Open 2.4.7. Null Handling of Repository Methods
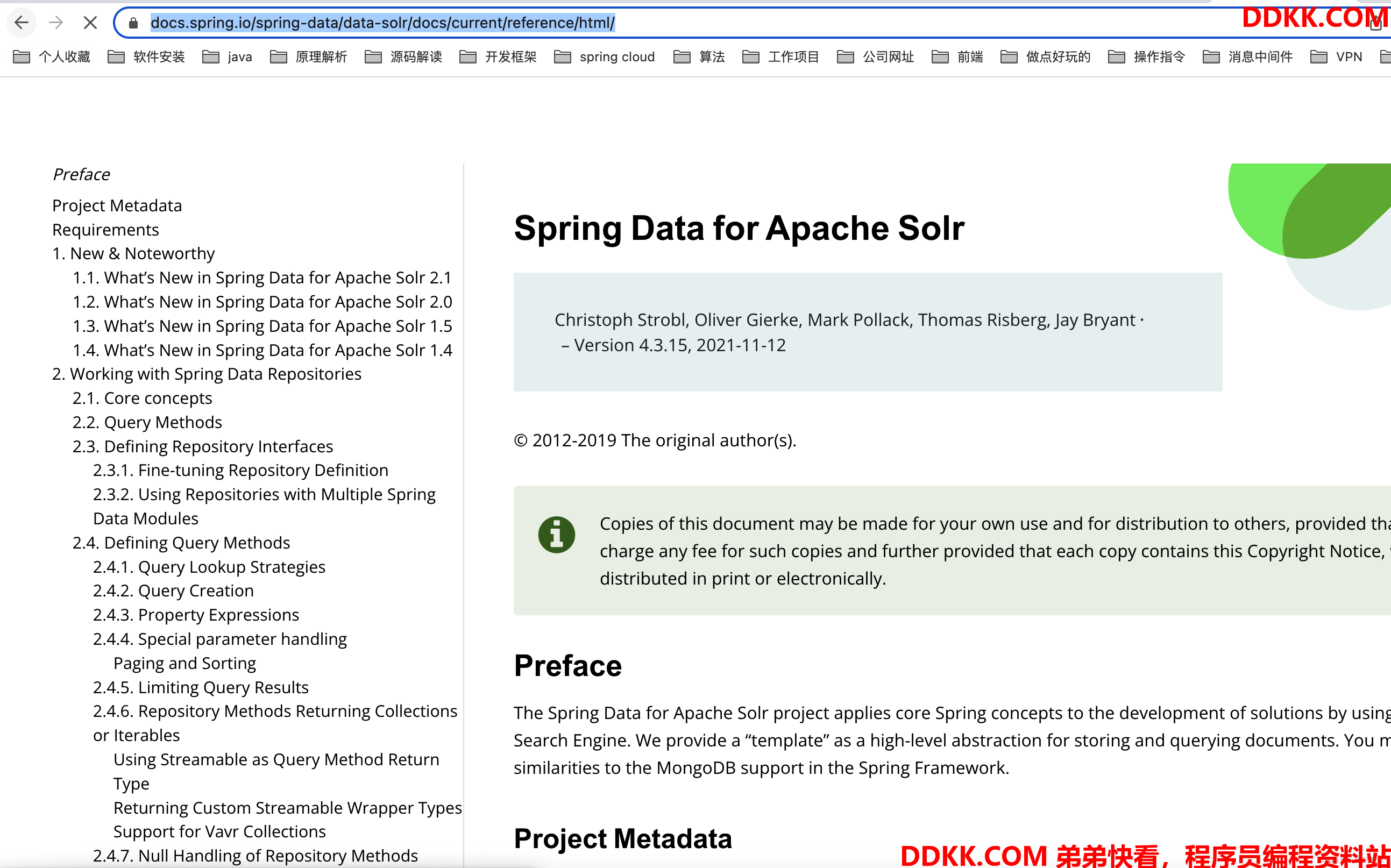This screenshot has height=868, width=1391. click(256, 856)
